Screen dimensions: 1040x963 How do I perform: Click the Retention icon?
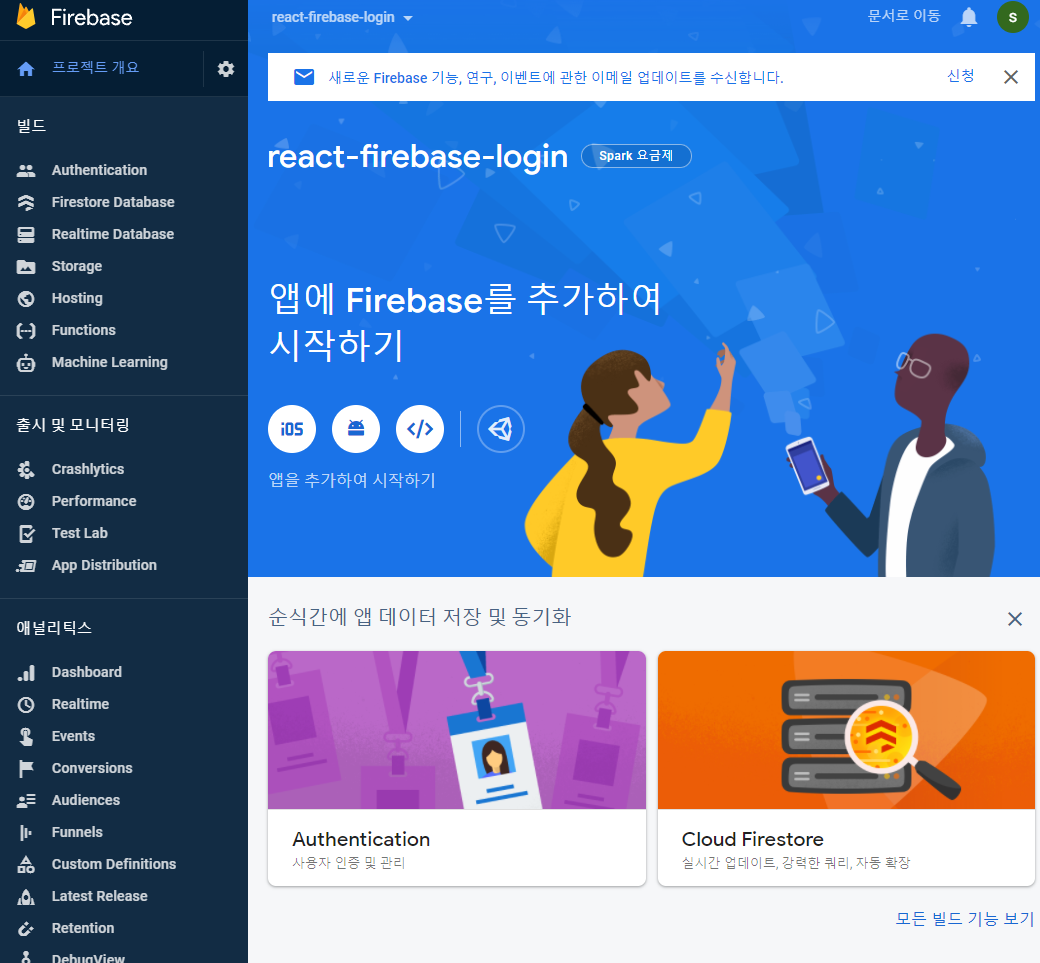pos(26,929)
